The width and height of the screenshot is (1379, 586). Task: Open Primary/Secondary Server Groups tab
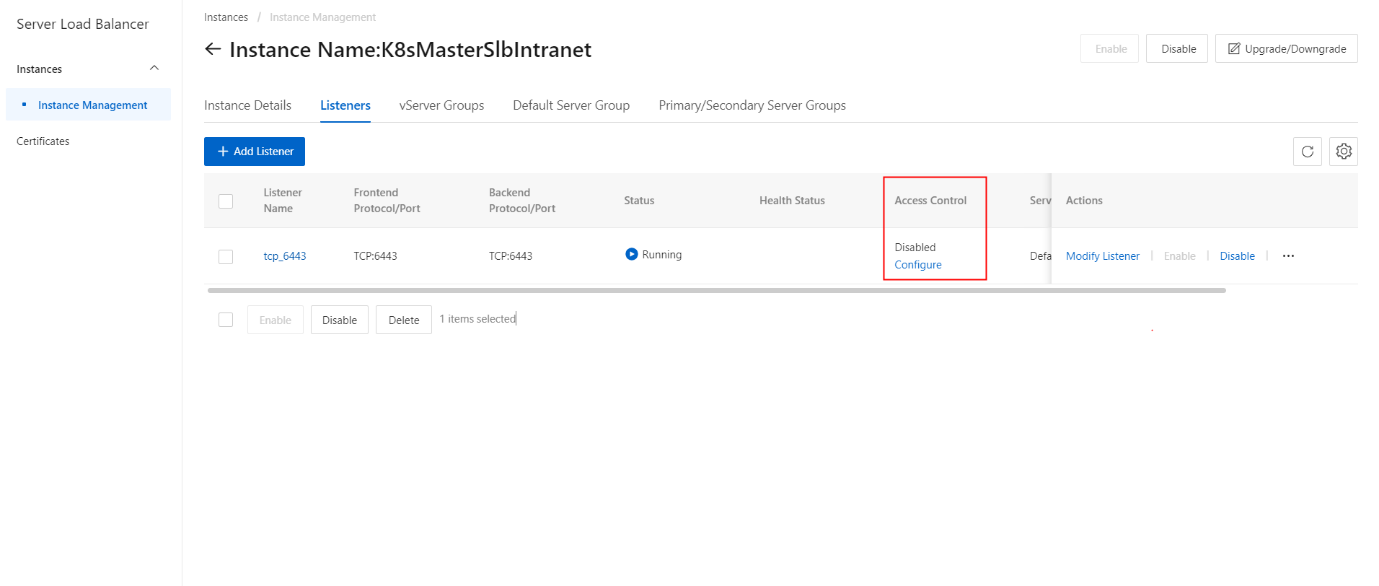point(752,105)
